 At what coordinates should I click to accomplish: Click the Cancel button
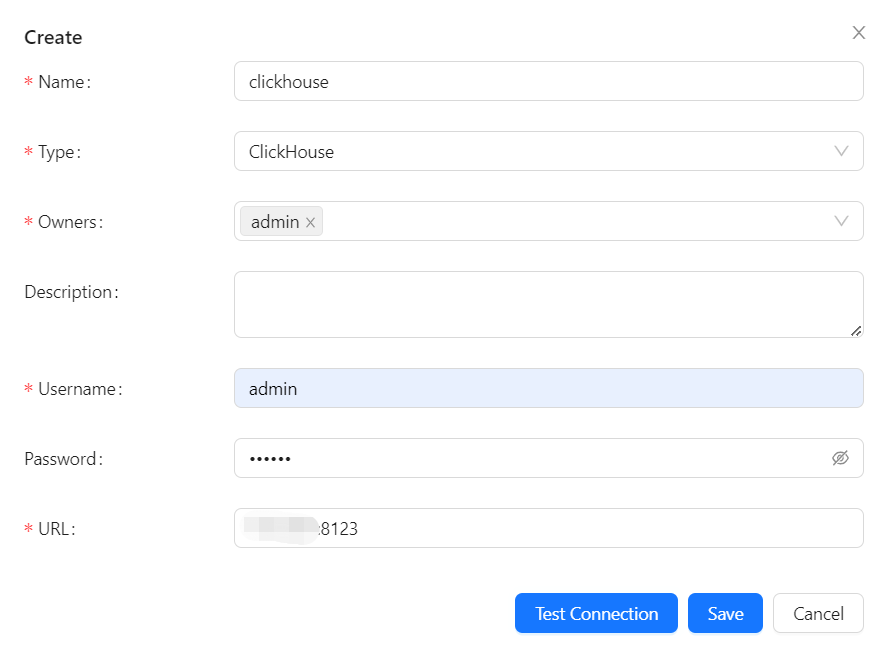[x=818, y=613]
